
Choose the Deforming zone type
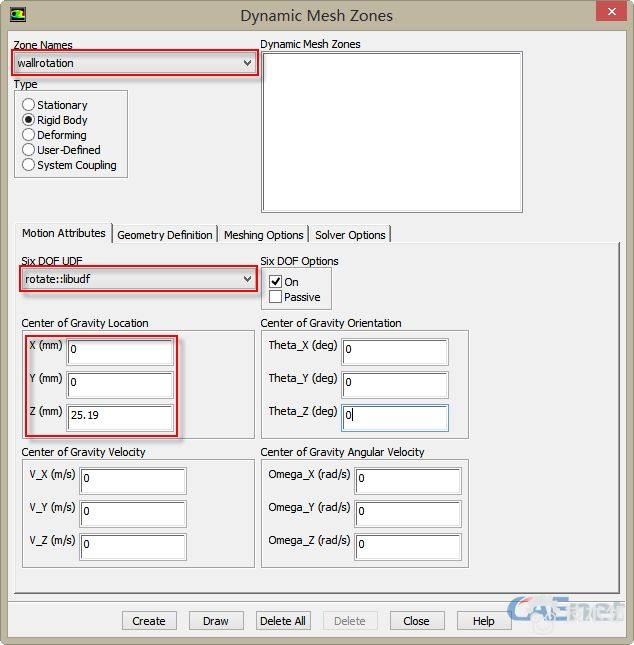click(29, 135)
